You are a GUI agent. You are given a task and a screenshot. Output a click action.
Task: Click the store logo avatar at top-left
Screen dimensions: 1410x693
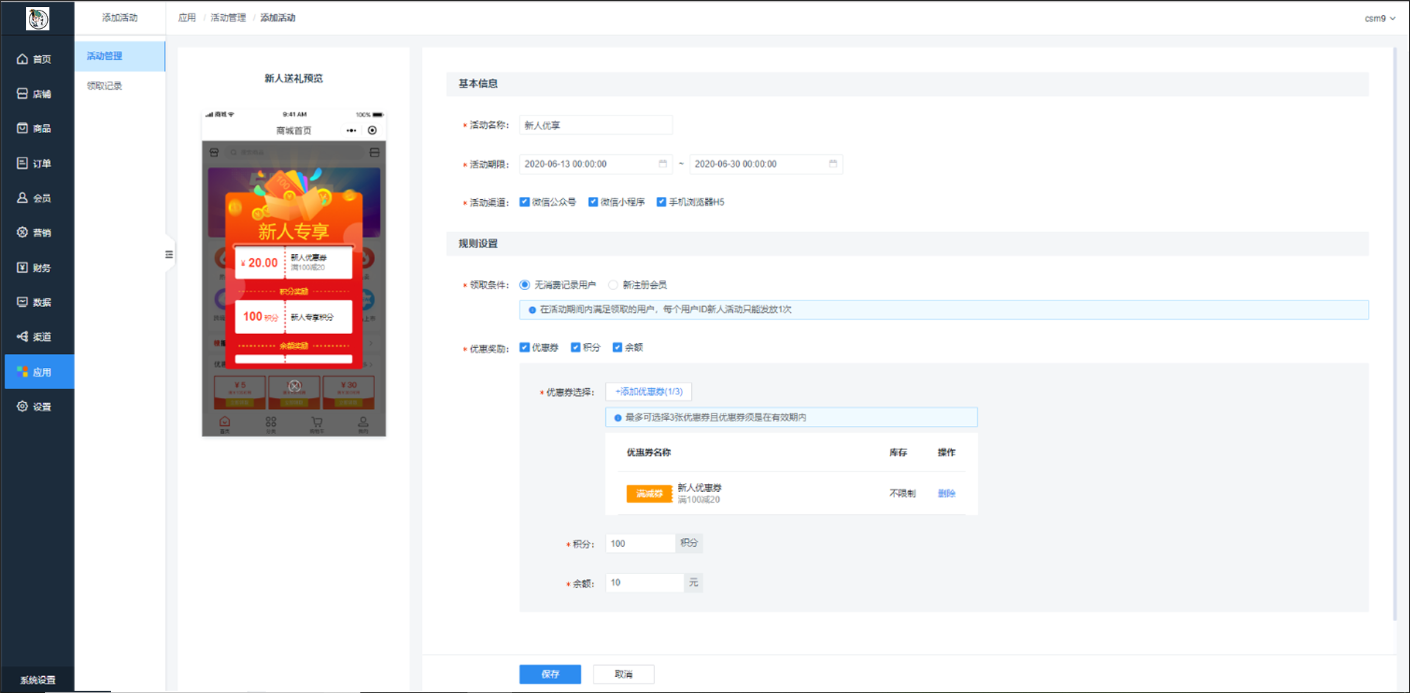coord(37,18)
